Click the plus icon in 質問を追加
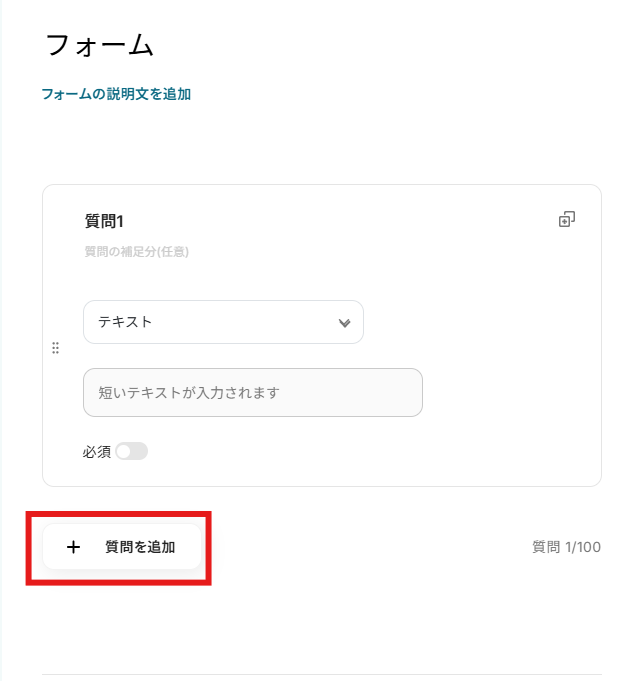This screenshot has height=681, width=633. click(x=73, y=547)
